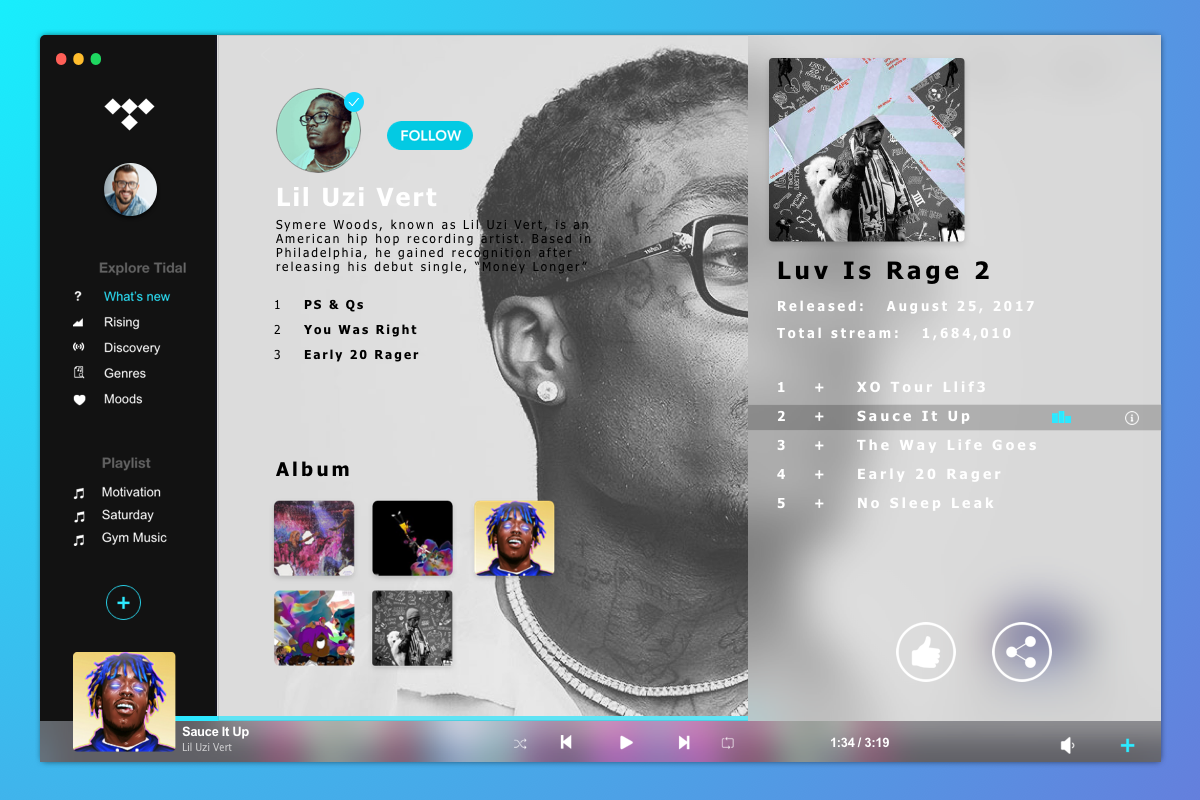This screenshot has height=800, width=1200.
Task: Click the play button in the player bar
Action: tap(626, 742)
